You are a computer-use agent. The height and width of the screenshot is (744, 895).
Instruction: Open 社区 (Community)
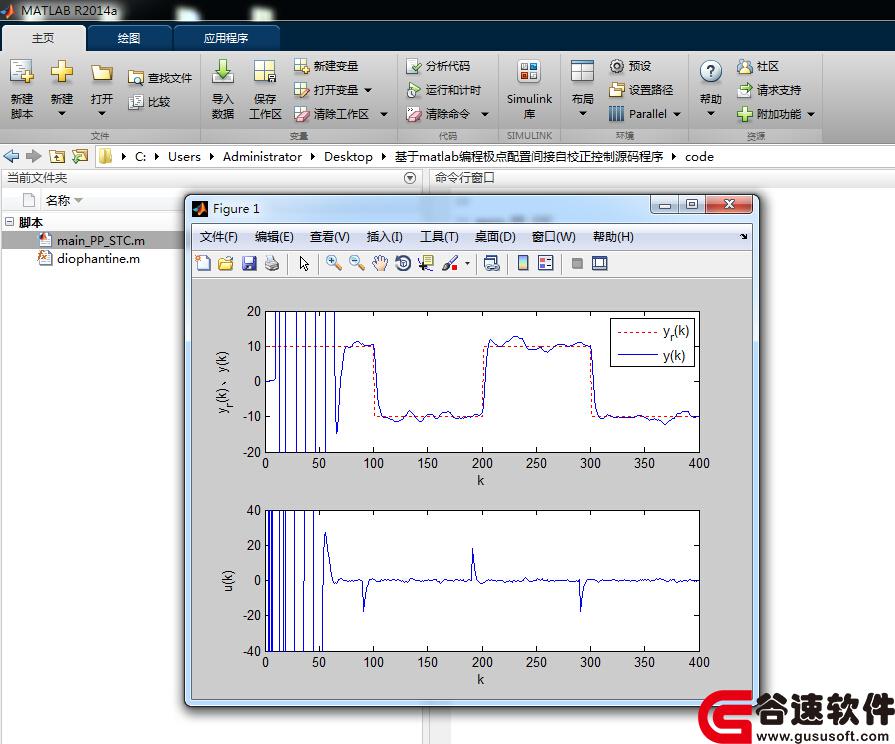click(758, 66)
